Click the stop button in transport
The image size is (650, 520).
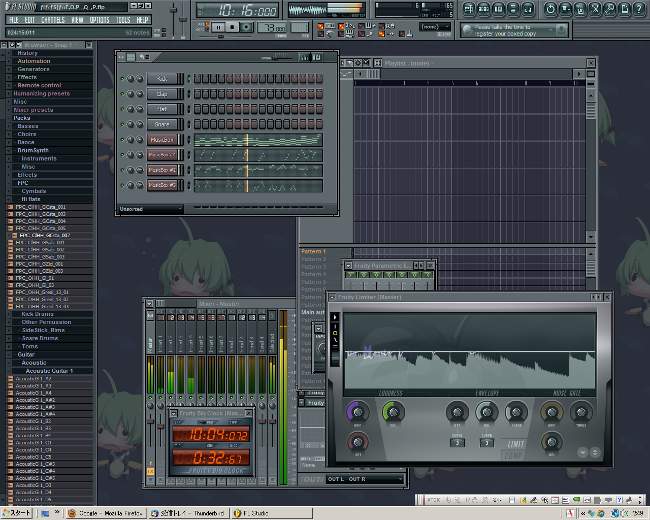click(x=232, y=28)
